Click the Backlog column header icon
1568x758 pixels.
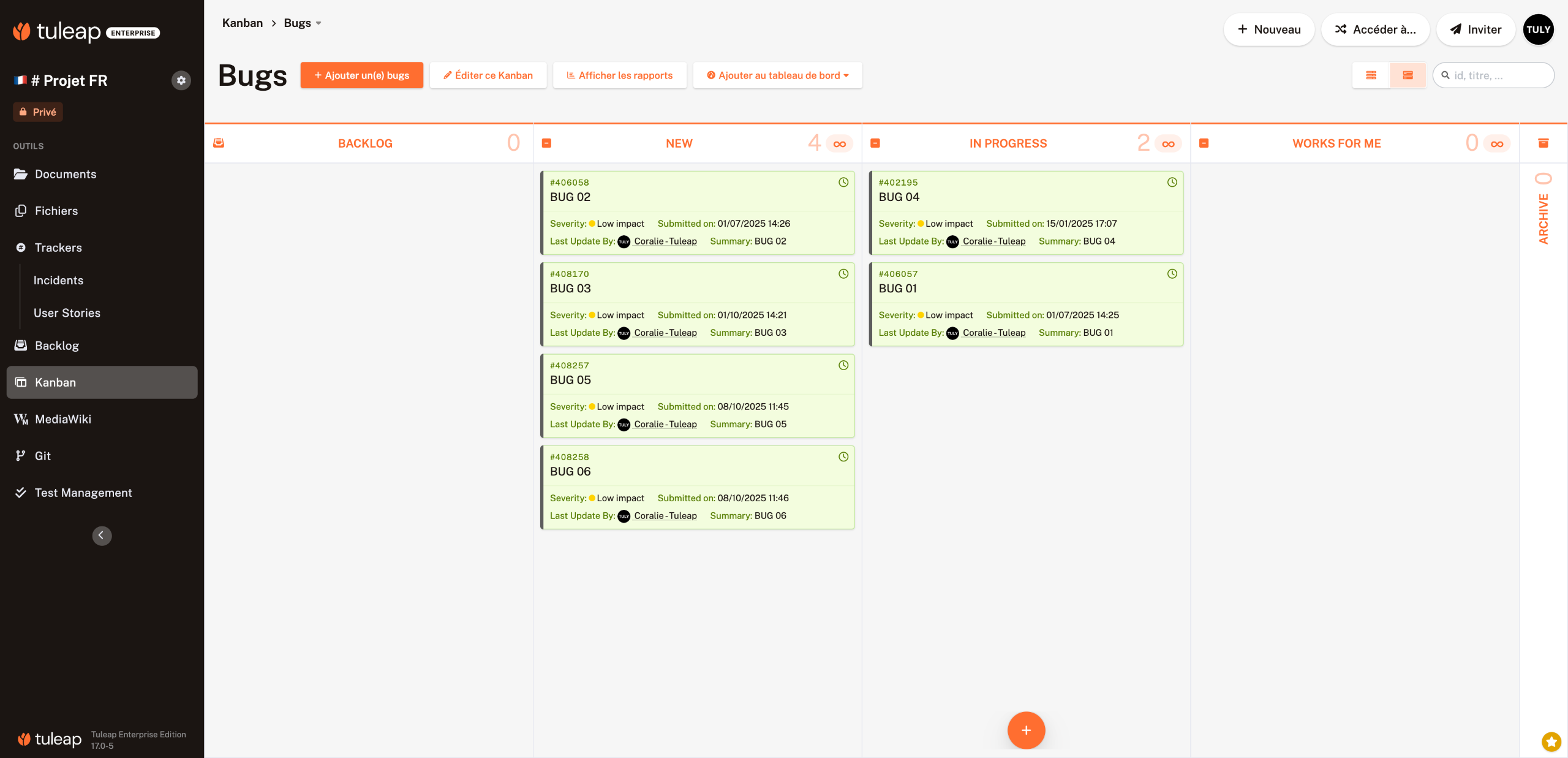[219, 143]
